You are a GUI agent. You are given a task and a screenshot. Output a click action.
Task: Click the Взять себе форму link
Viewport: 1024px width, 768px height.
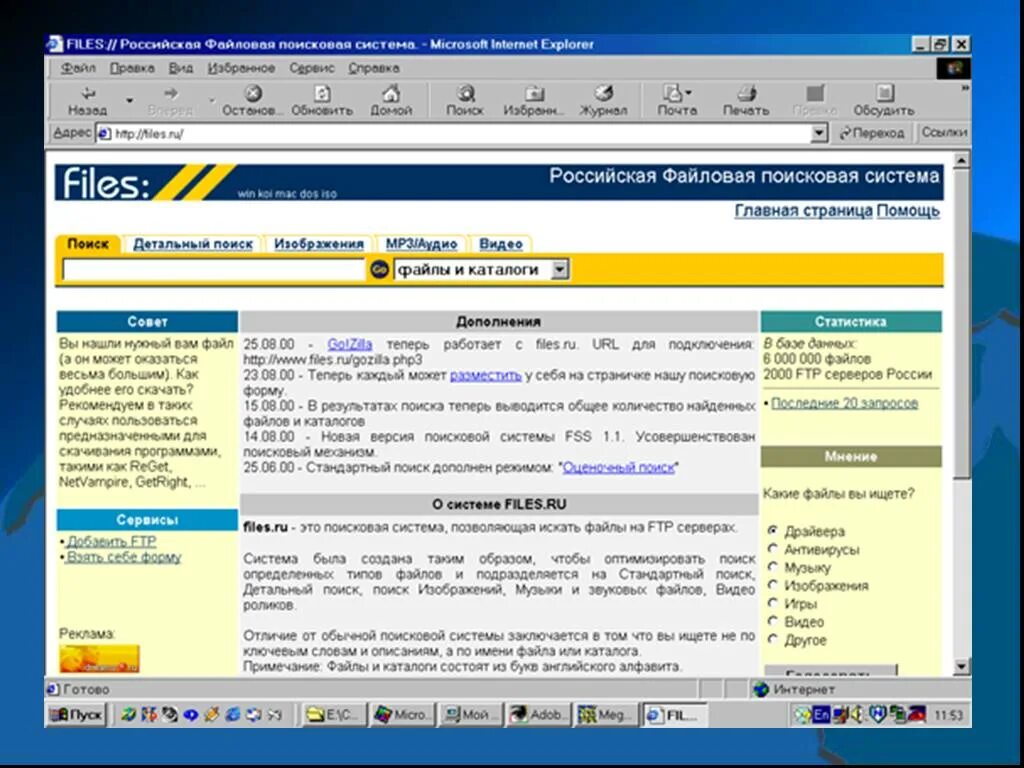[124, 557]
